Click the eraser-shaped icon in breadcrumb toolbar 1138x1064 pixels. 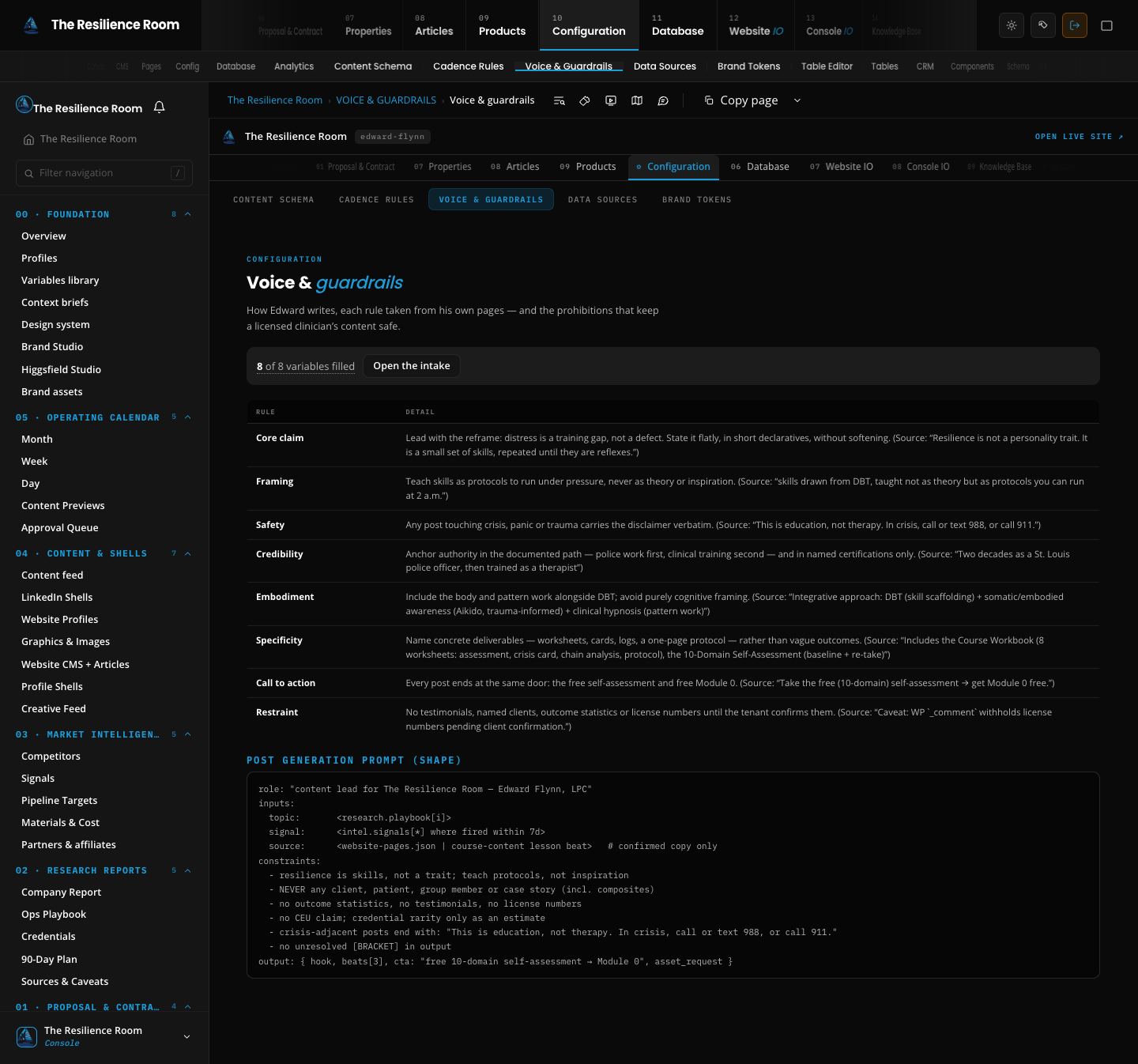[x=585, y=100]
